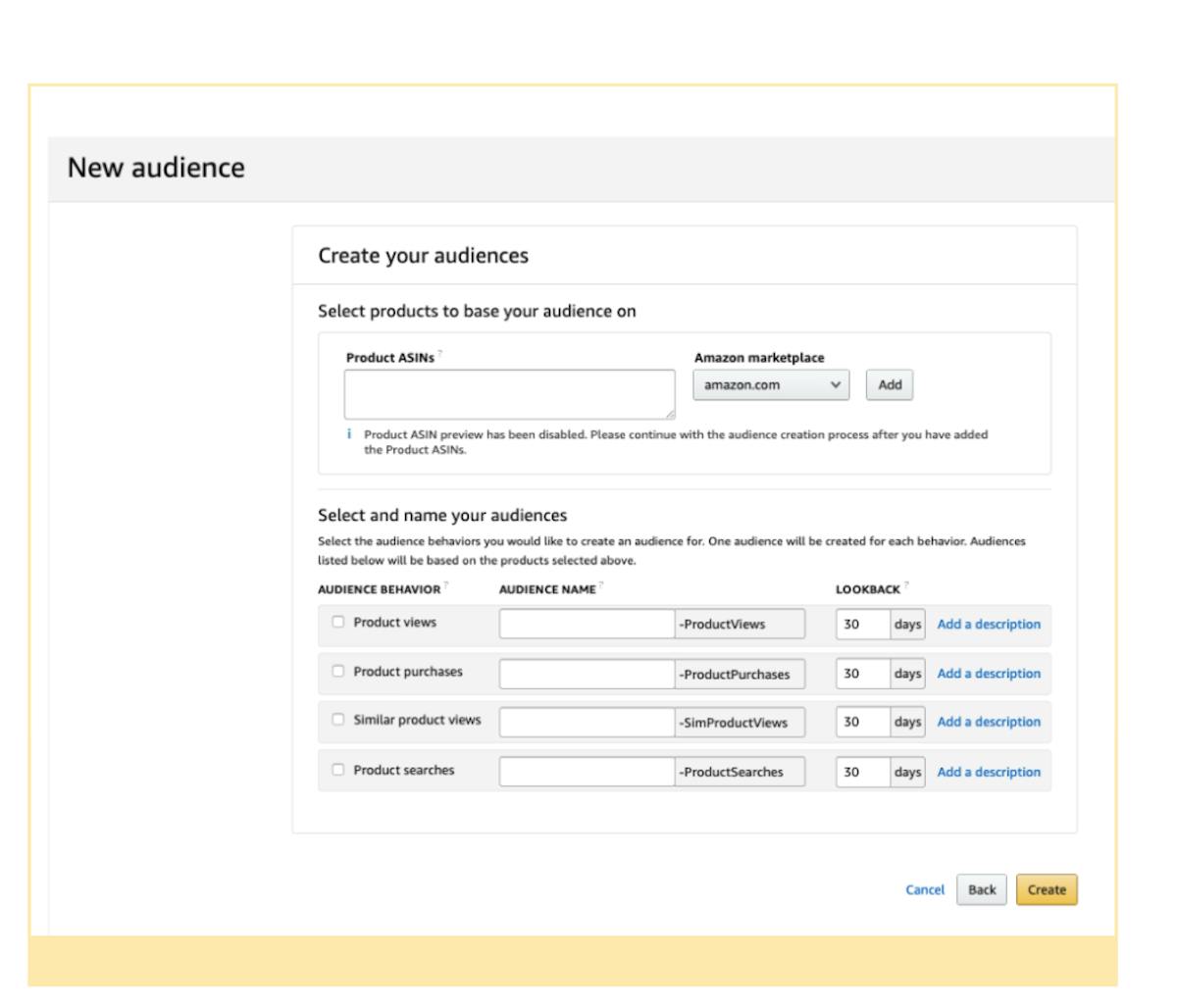Check the Product views checkbox
The image size is (1177, 1008).
pos(338,622)
